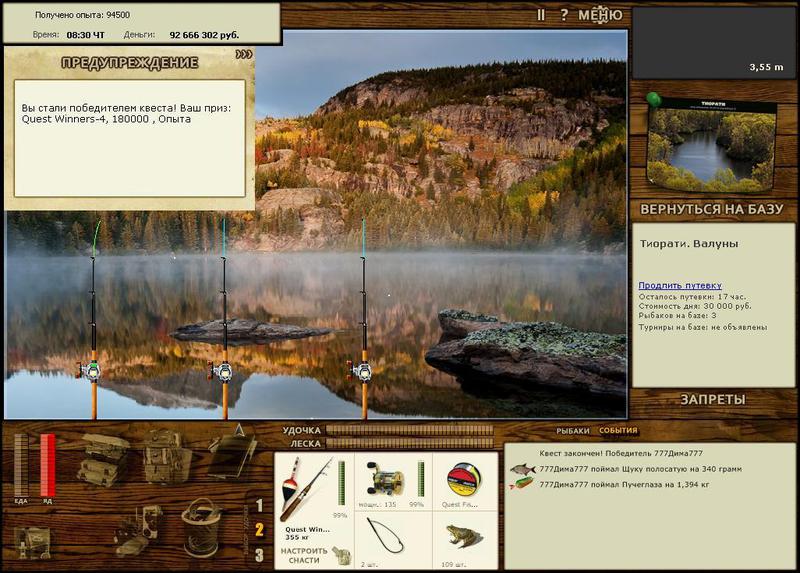The height and width of the screenshot is (573, 800).
Task: Click location title Тиорати. Валуны
Action: (x=689, y=244)
